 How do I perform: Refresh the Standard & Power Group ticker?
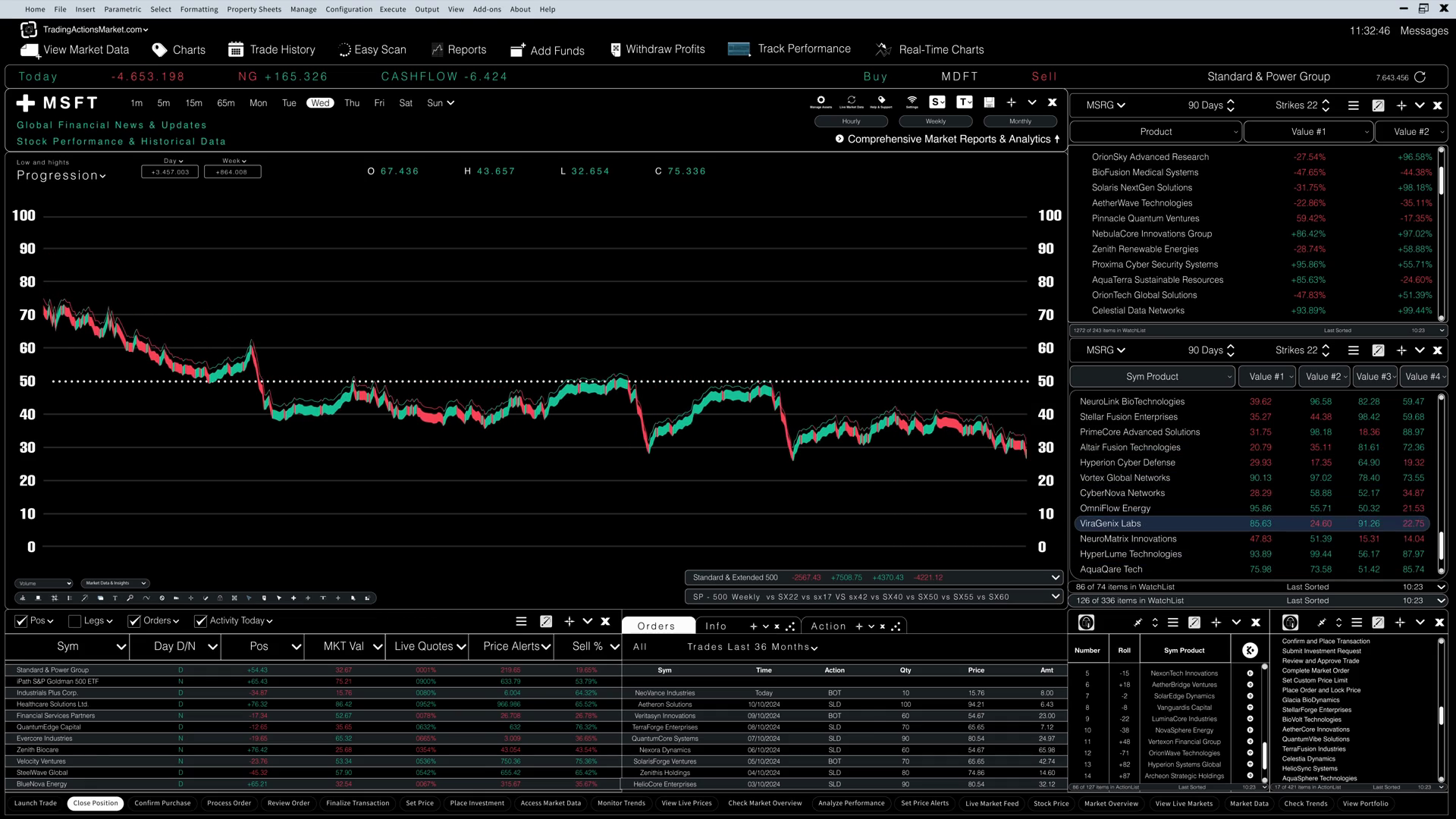pos(1420,77)
